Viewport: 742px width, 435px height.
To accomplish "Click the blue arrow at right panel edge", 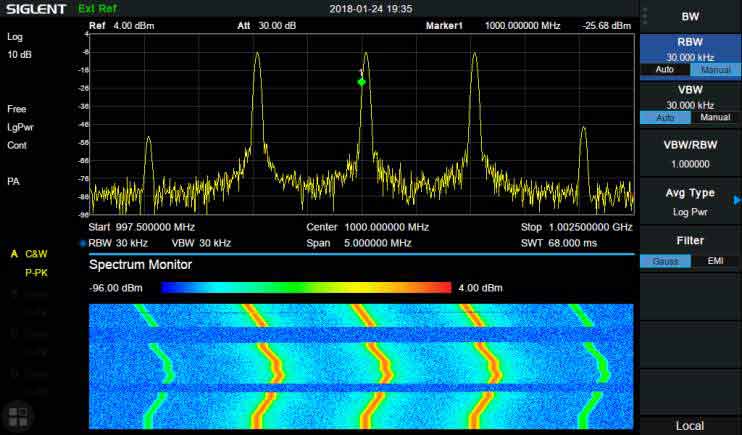I will point(737,200).
